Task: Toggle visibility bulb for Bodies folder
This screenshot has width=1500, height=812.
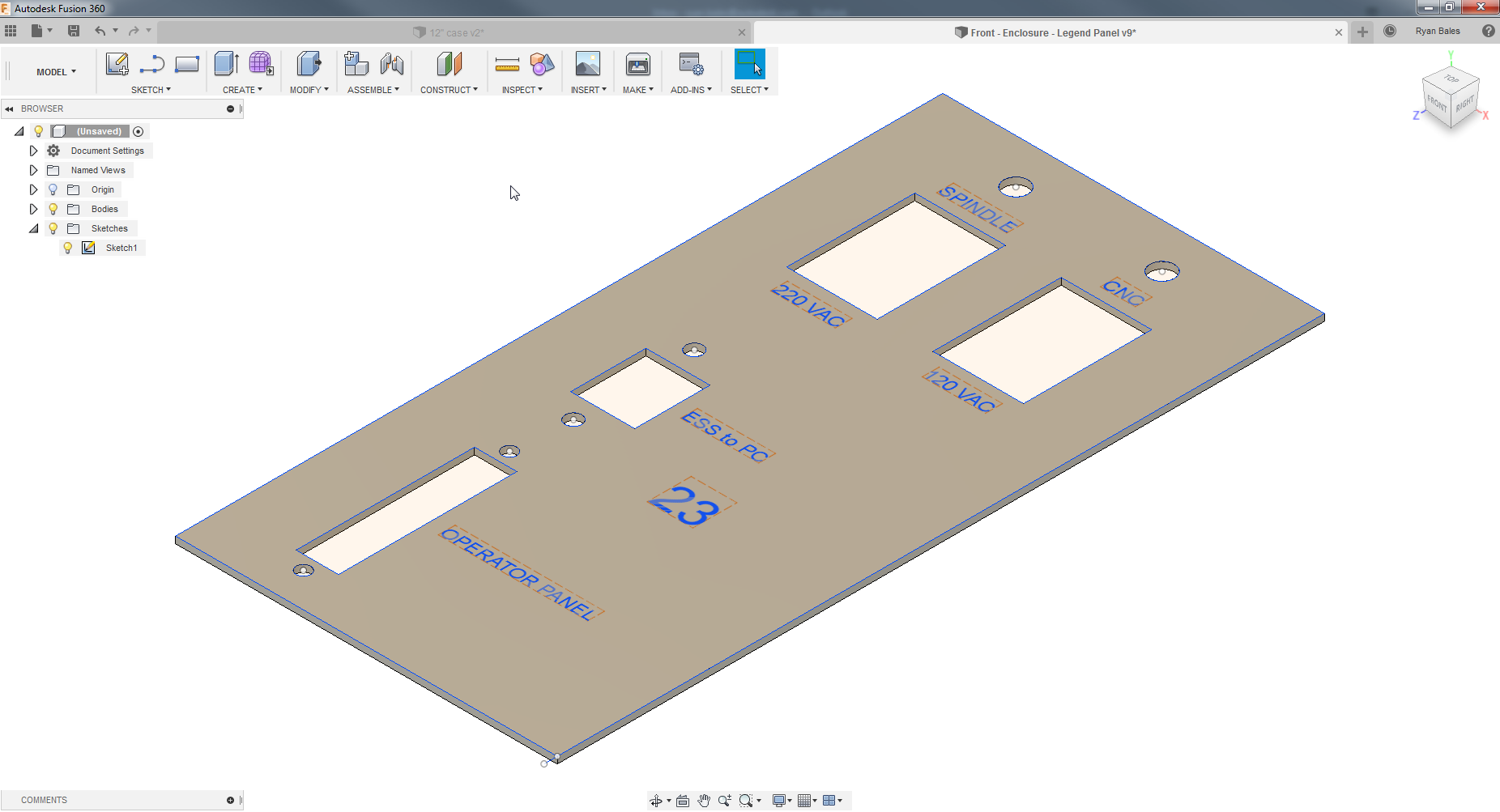Action: click(53, 209)
